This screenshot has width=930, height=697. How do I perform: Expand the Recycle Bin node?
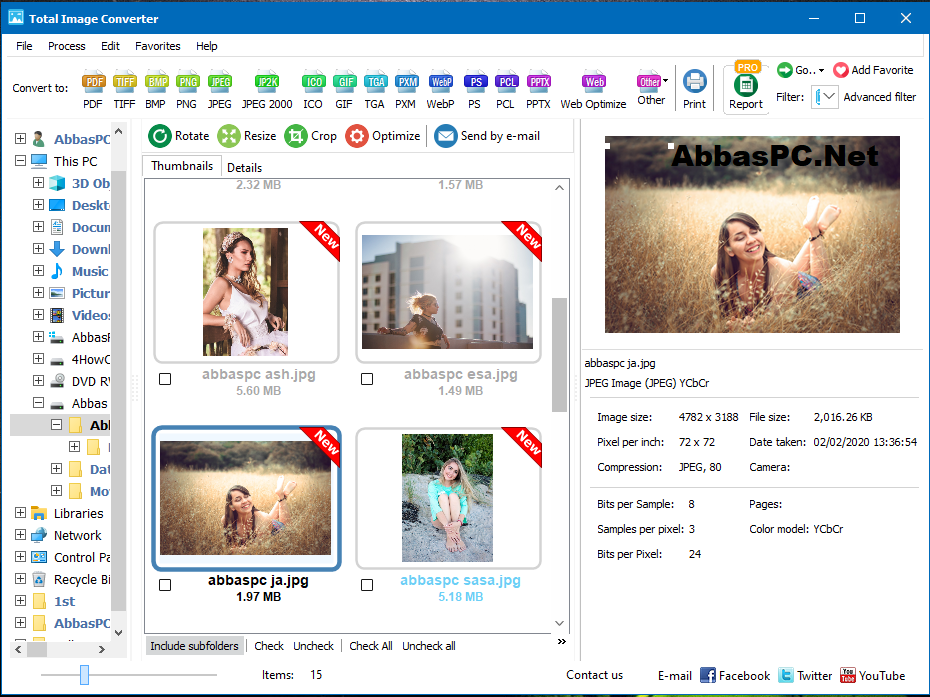pyautogui.click(x=20, y=578)
